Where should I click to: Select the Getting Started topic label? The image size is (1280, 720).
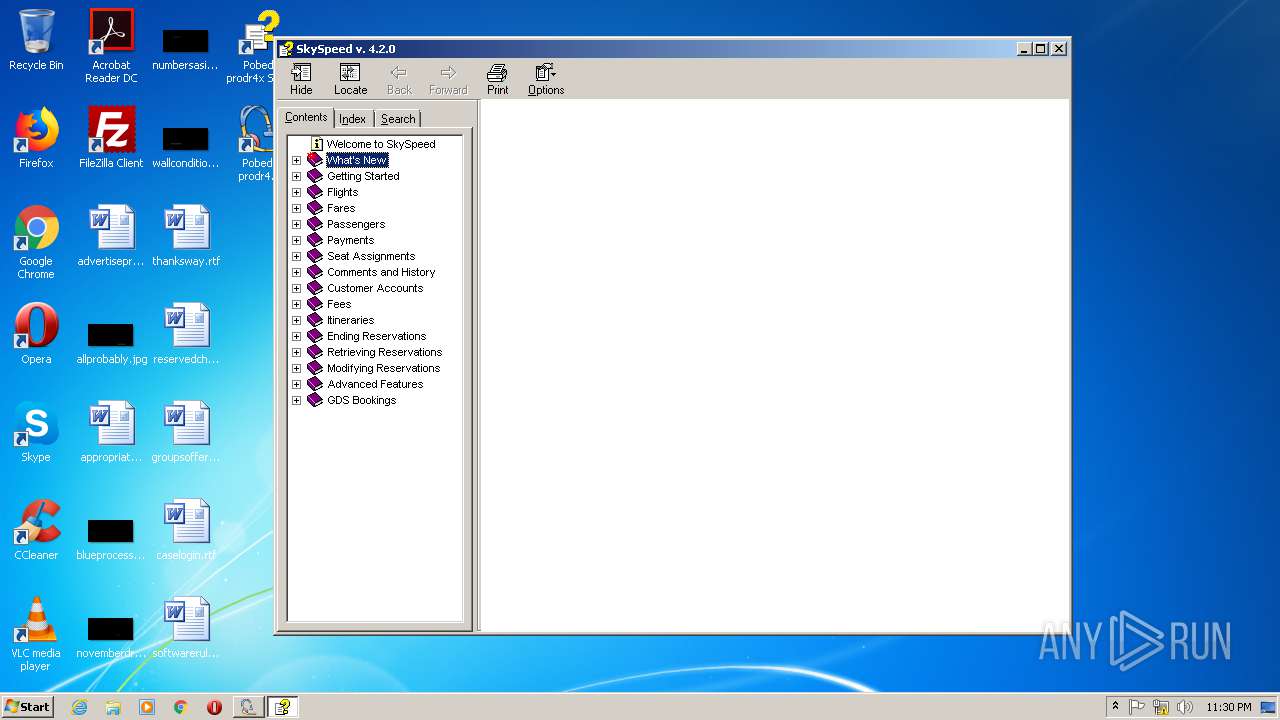tap(363, 176)
